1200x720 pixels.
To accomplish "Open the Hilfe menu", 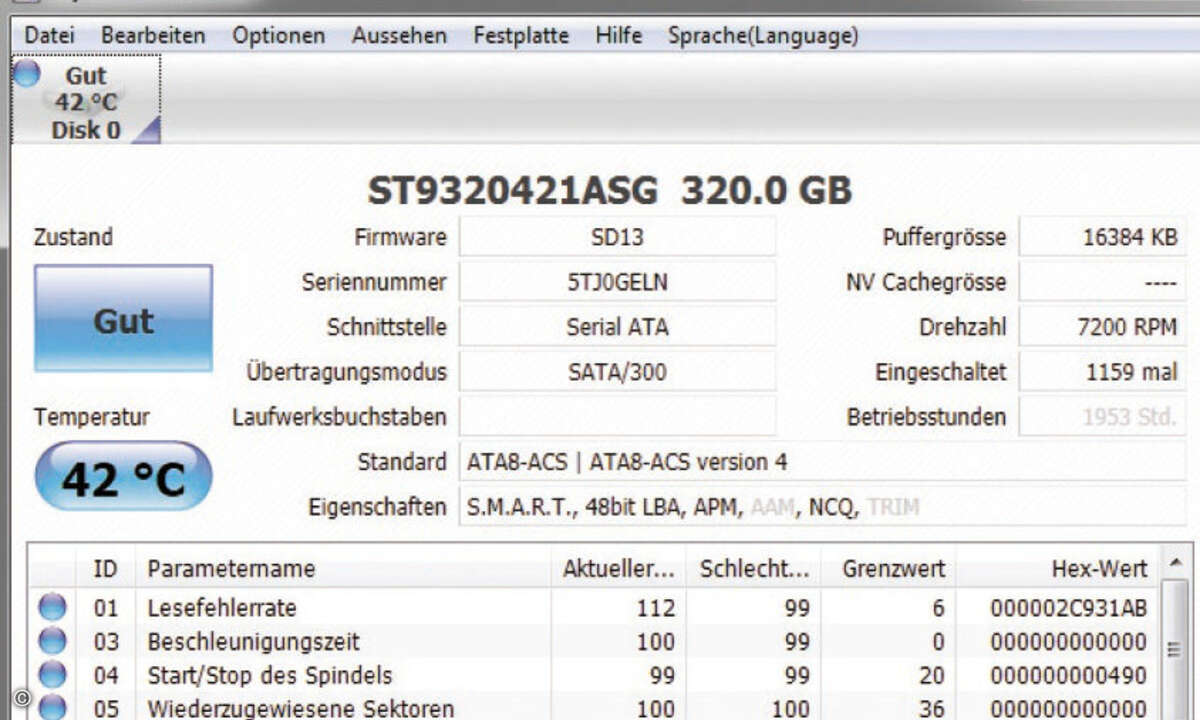I will pyautogui.click(x=618, y=36).
